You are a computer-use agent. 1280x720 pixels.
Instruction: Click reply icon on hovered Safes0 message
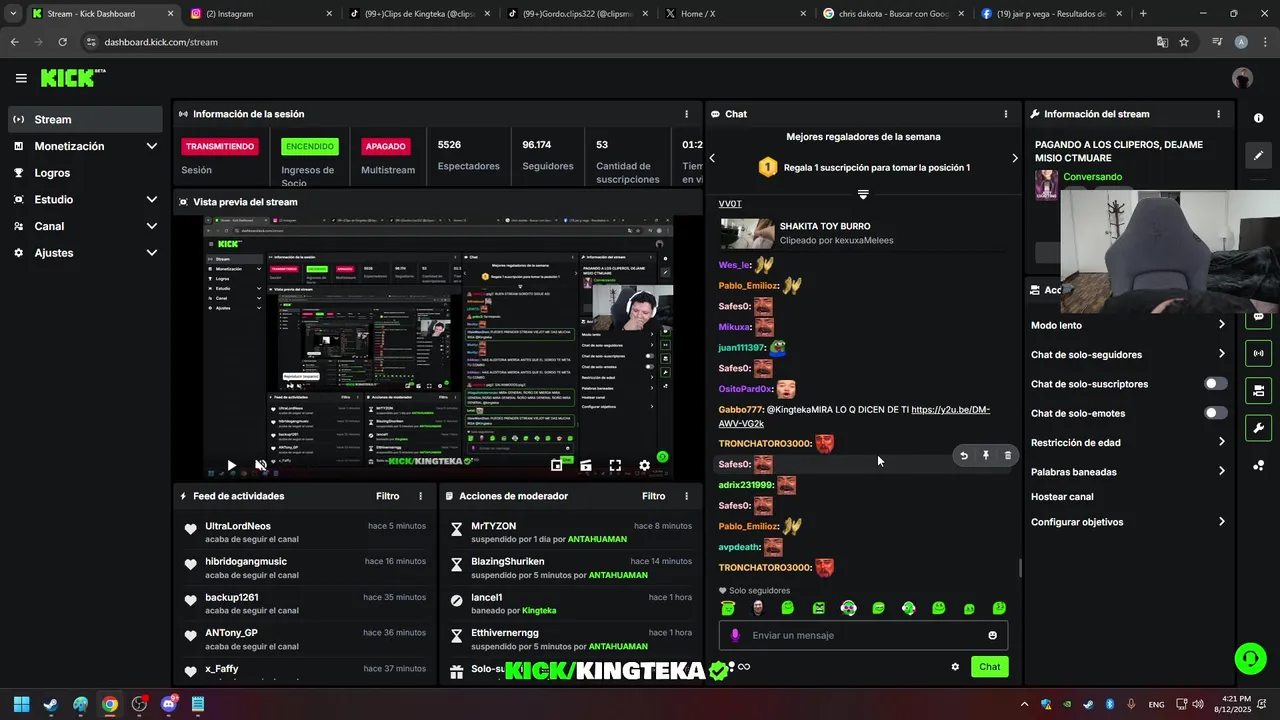tap(964, 455)
